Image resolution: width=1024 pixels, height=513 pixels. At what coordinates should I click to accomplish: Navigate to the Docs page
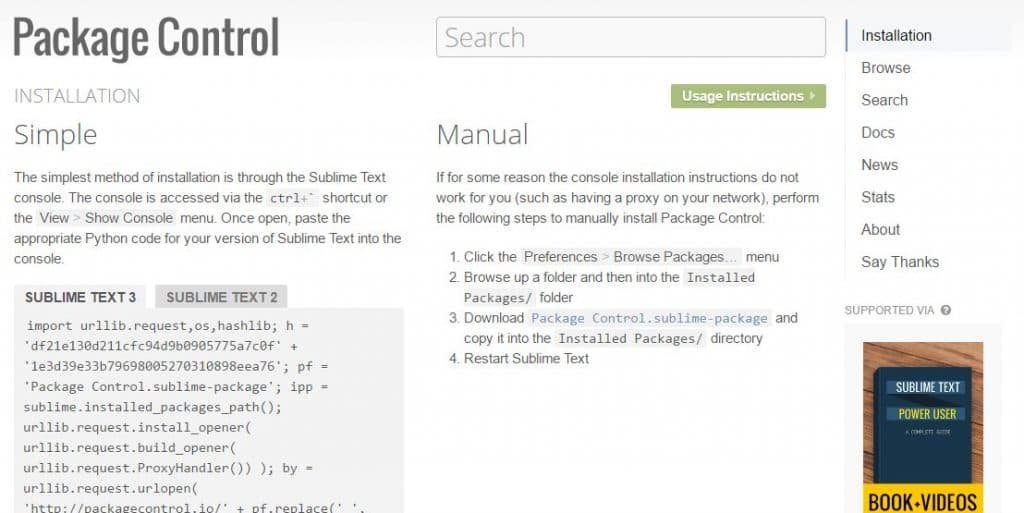pos(878,132)
